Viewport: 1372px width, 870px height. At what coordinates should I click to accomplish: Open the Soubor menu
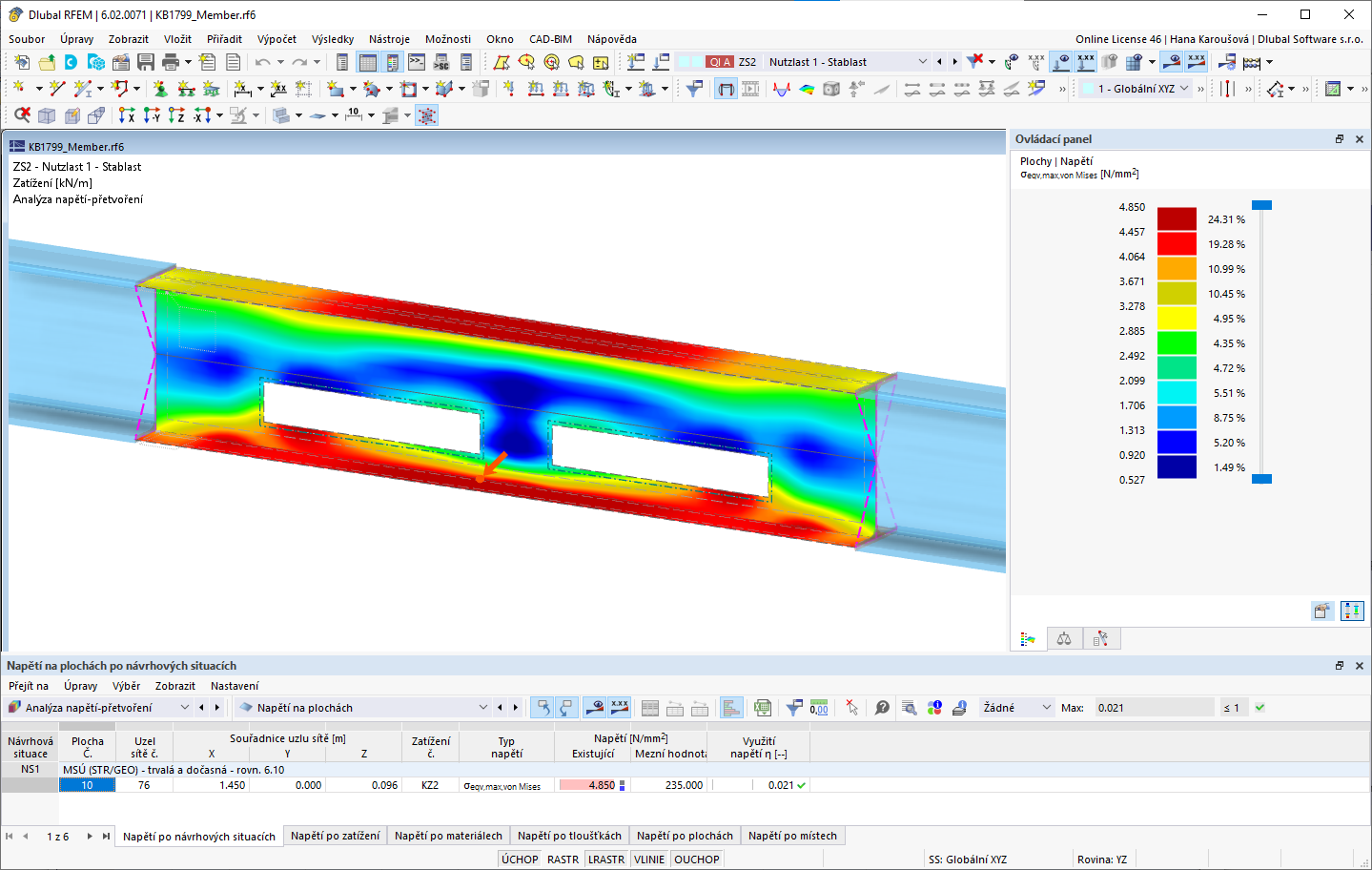point(27,39)
